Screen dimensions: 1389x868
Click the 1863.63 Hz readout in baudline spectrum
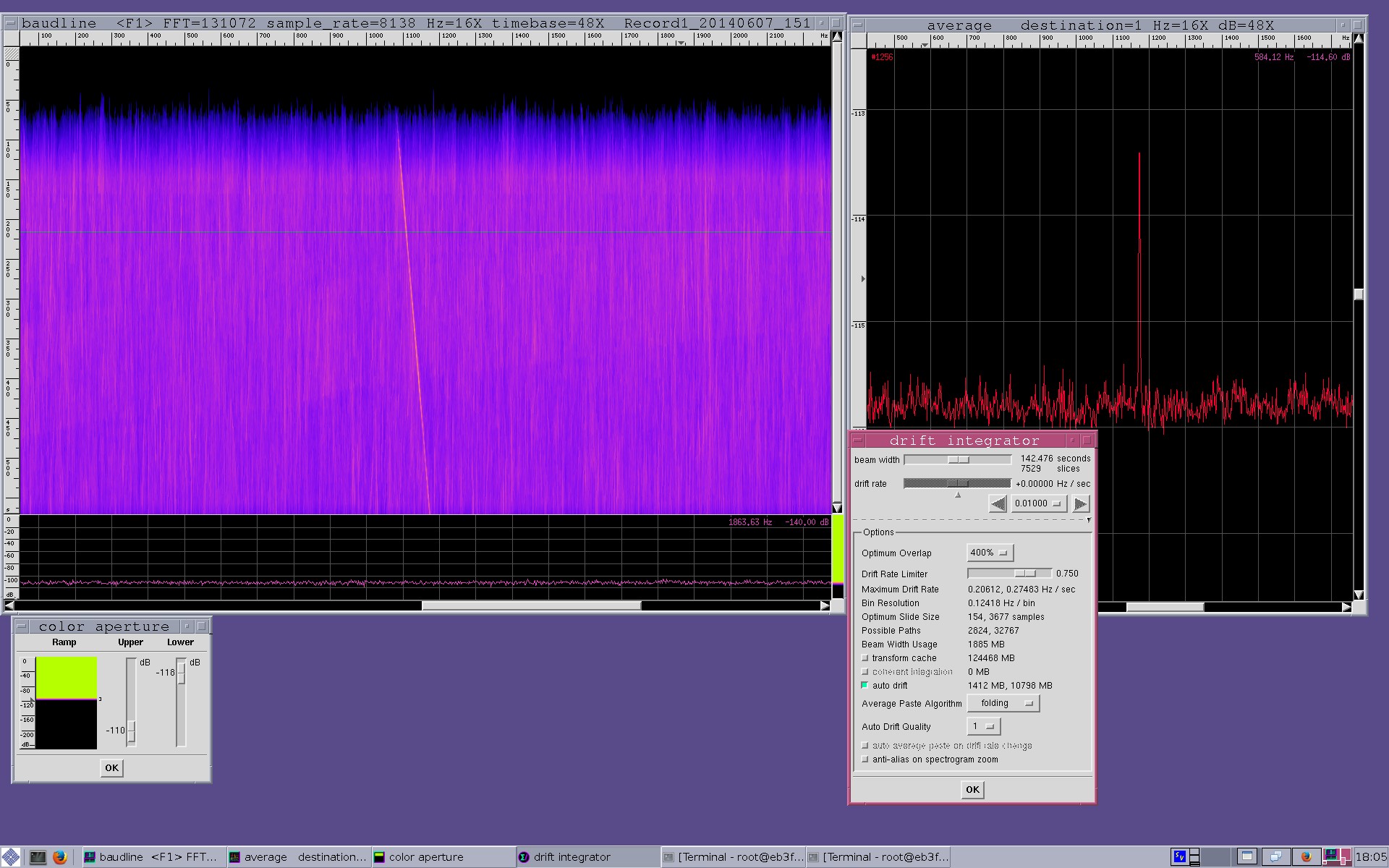(x=750, y=522)
